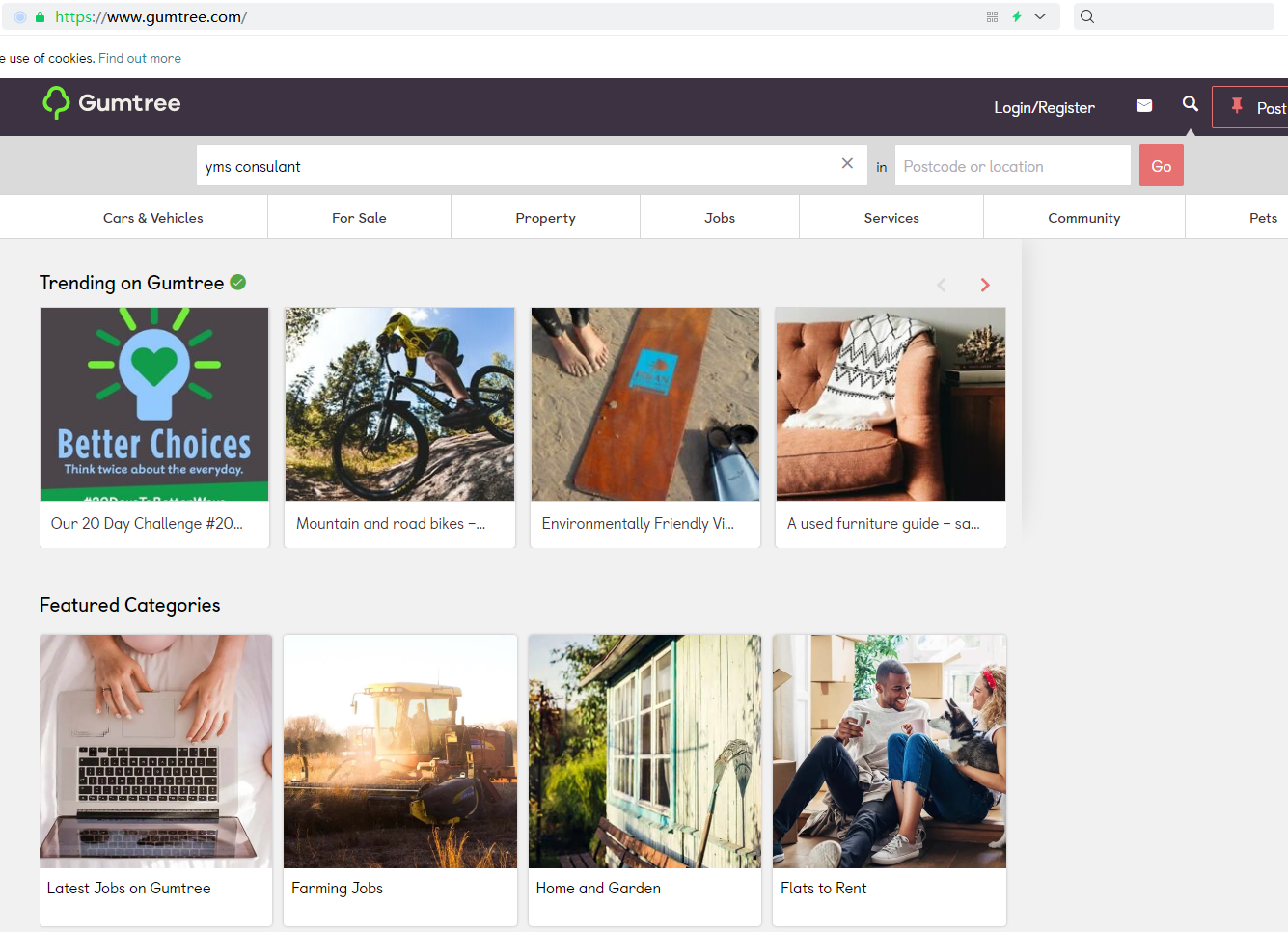Click the Gumtree tree logo
The image size is (1288, 932).
click(57, 103)
